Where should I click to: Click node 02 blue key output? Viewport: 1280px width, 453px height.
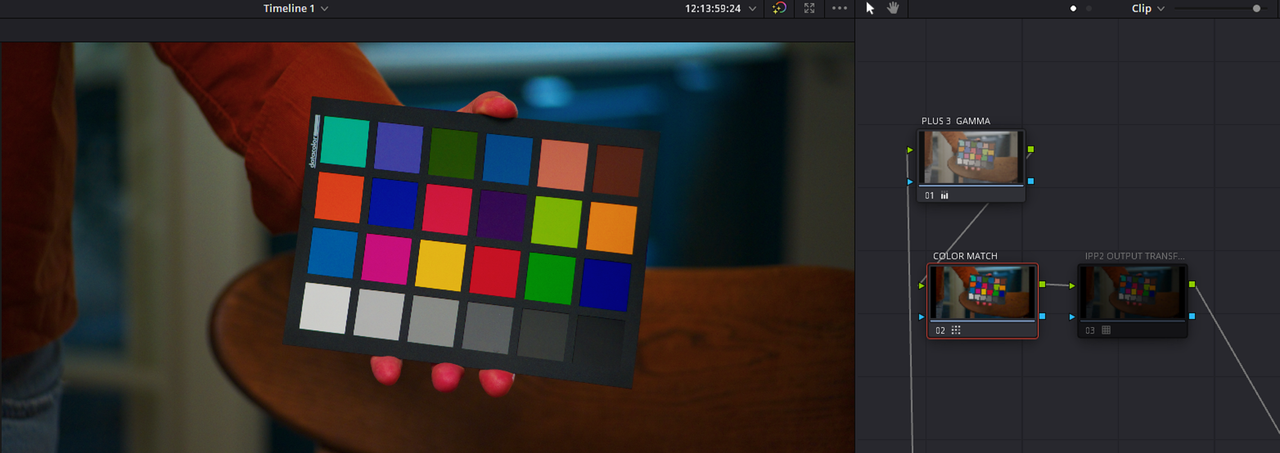click(1042, 317)
